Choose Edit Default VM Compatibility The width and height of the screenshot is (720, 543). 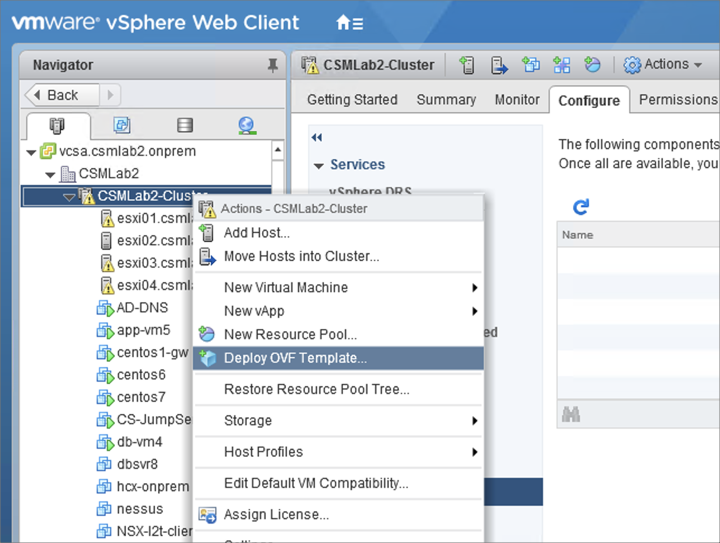[x=338, y=483]
